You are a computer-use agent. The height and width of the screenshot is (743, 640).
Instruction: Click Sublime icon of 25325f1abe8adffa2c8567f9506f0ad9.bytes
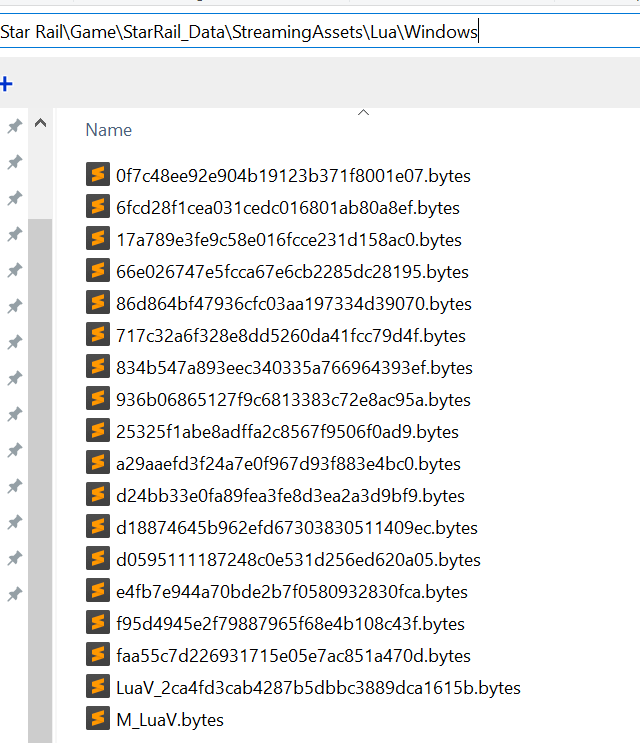point(98,430)
